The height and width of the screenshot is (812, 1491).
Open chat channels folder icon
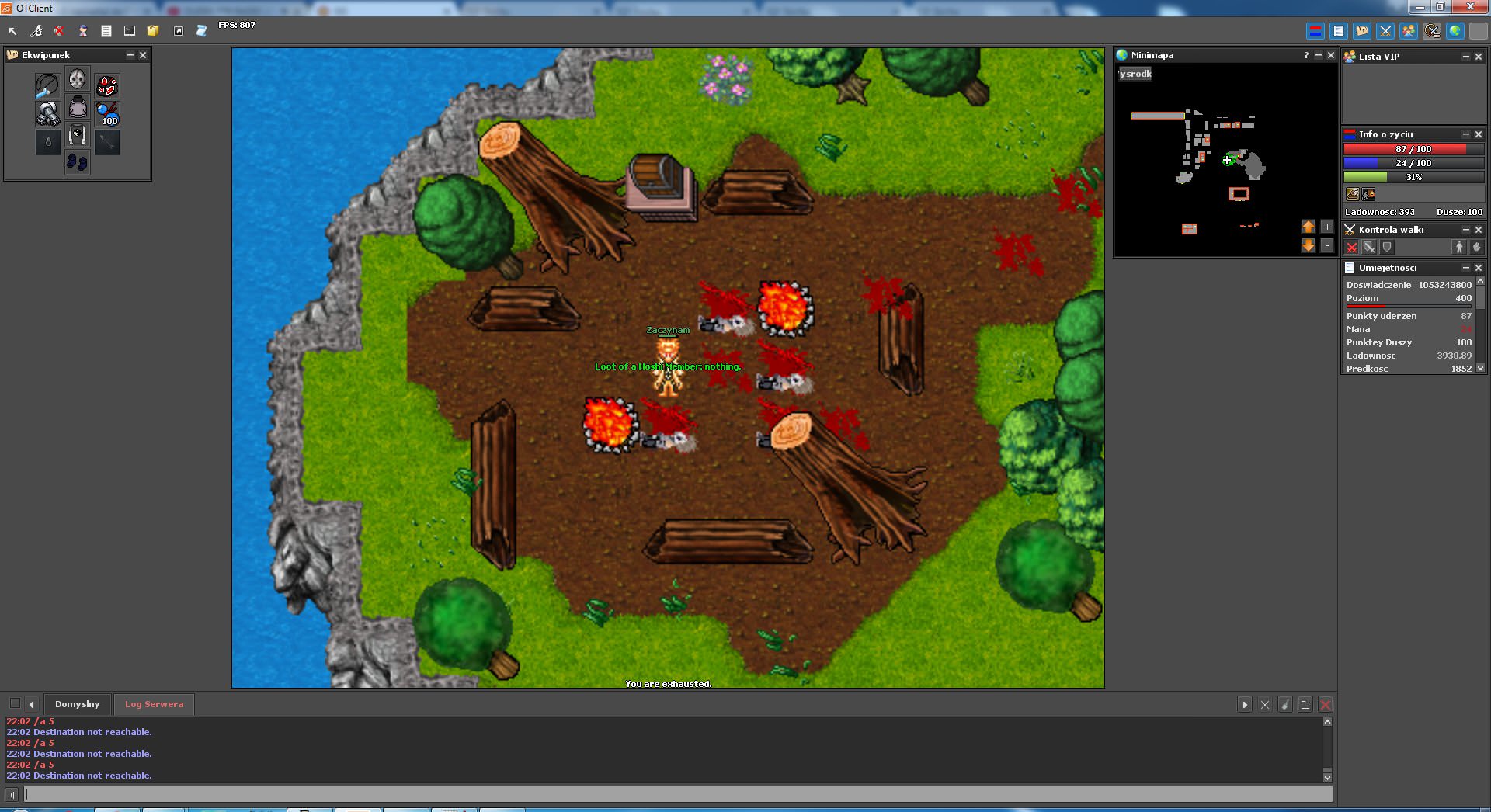(1305, 705)
